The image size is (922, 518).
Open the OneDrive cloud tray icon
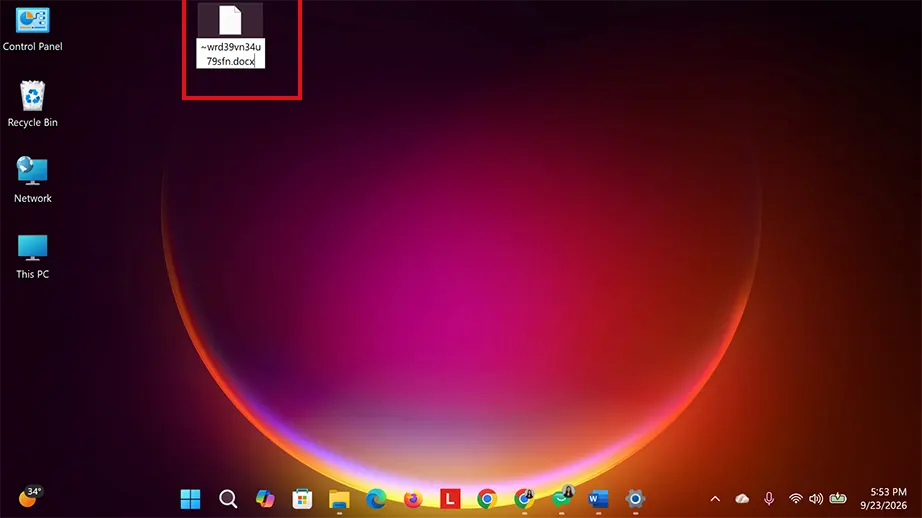coord(742,499)
